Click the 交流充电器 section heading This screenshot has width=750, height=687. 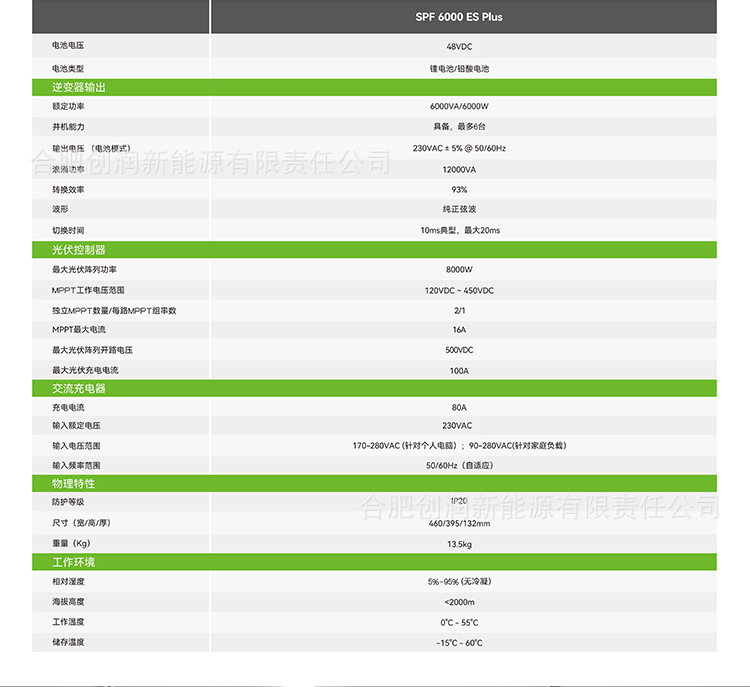79,388
